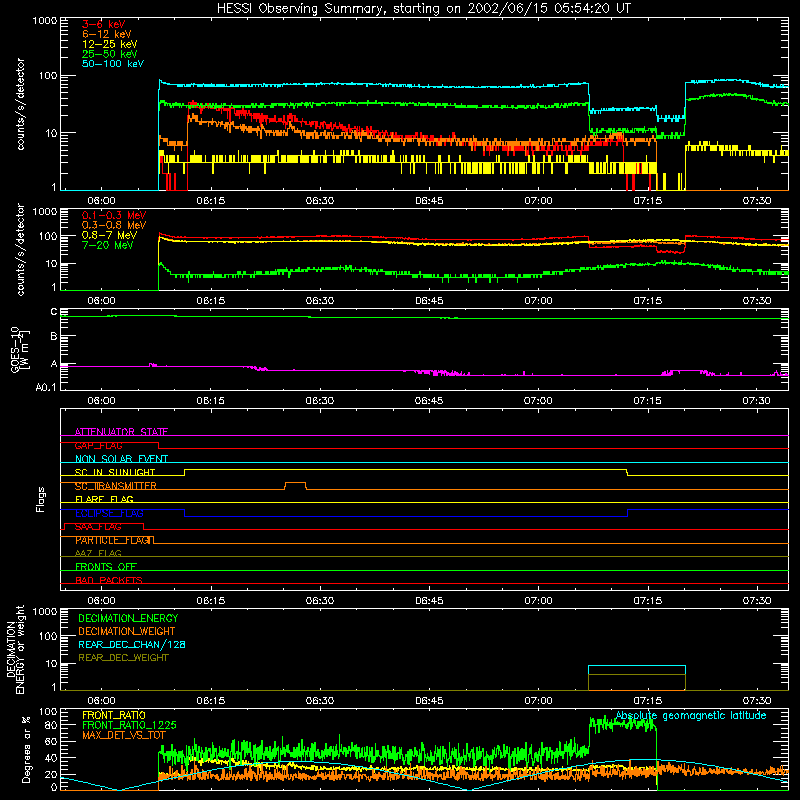The image size is (800, 800).
Task: Click the SC_TRANSMITTER flag label
Action: tap(116, 486)
